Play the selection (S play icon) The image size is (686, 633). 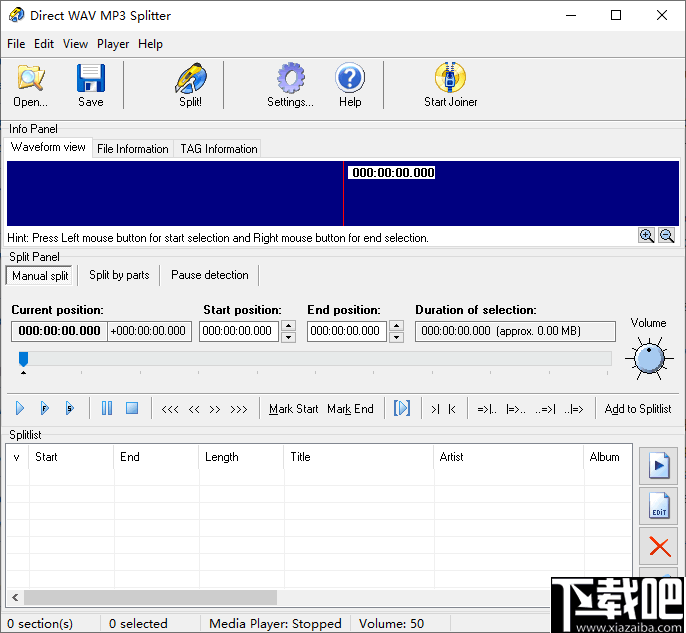click(x=70, y=409)
